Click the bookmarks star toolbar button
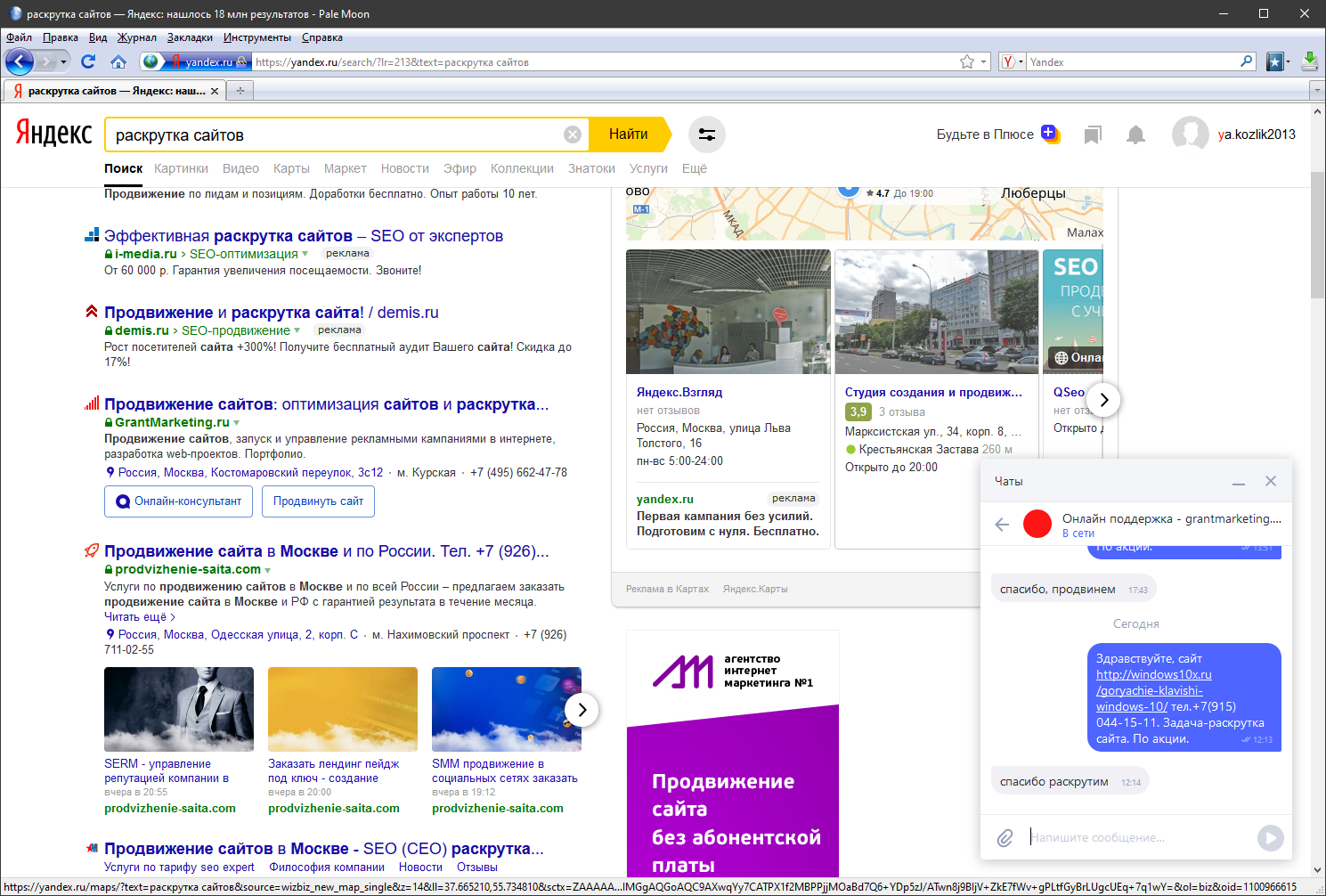This screenshot has height=896, width=1326. (x=1275, y=61)
